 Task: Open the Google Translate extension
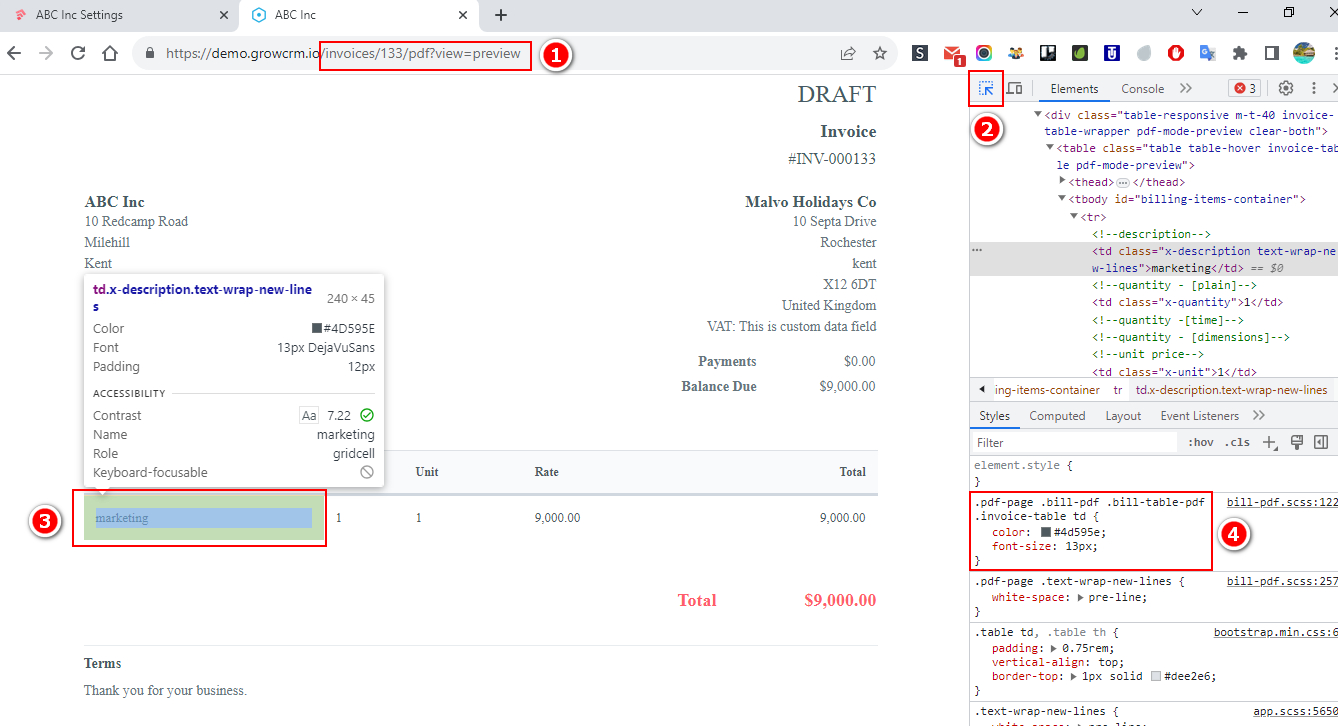1208,53
